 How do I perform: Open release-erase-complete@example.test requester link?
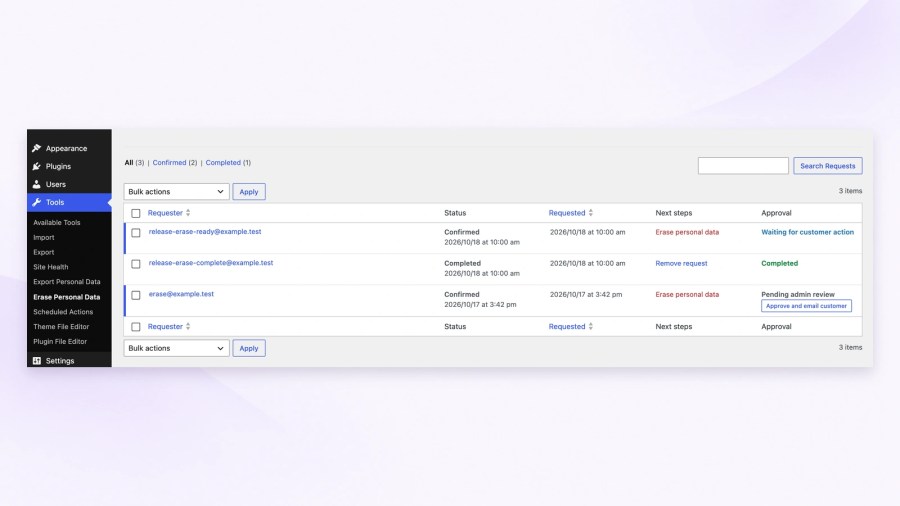tap(211, 263)
